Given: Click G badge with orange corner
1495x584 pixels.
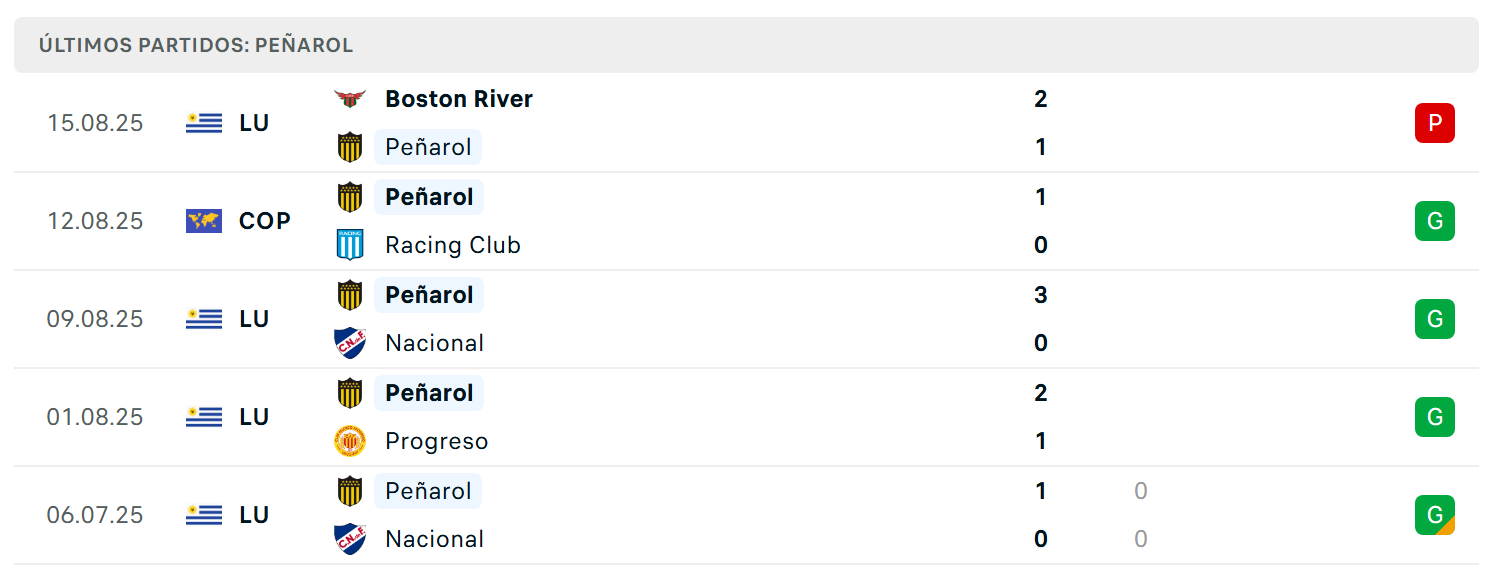Looking at the screenshot, I should click(1435, 515).
